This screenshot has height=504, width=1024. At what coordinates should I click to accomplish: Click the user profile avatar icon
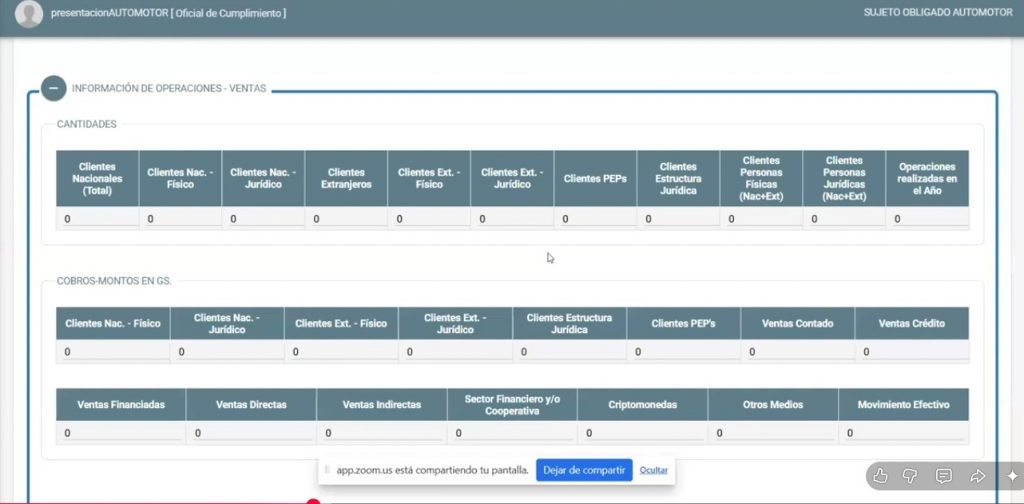[x=29, y=14]
